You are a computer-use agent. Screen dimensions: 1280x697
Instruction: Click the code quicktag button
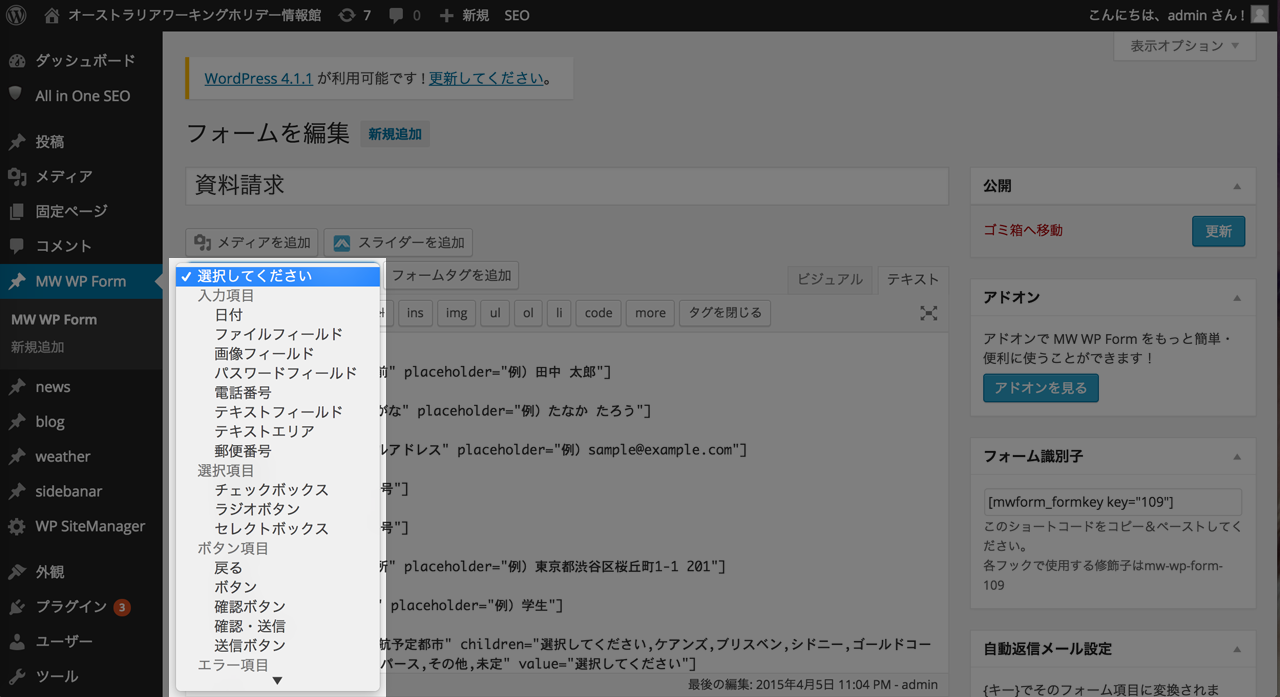(598, 313)
